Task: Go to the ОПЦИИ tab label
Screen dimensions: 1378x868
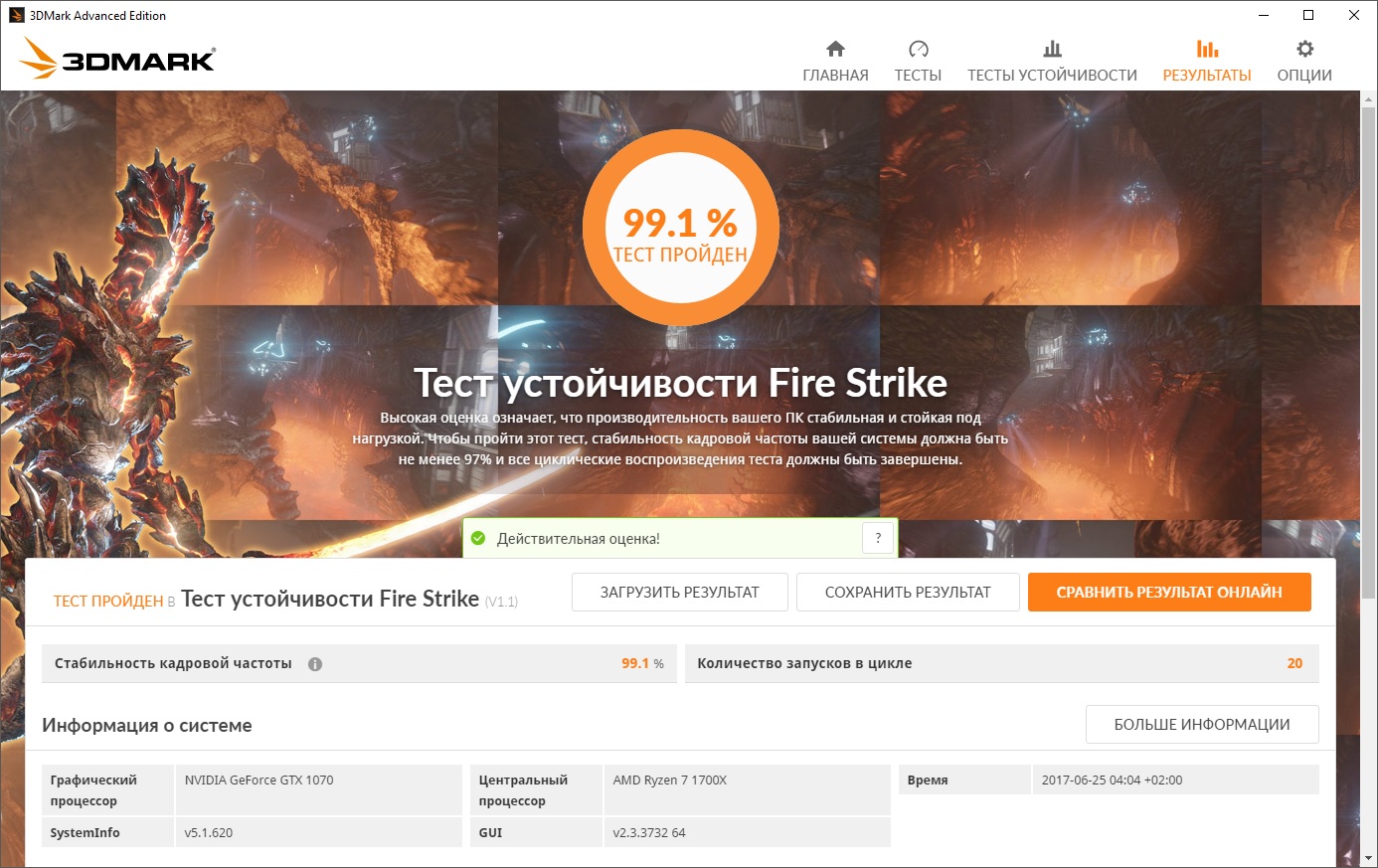Action: 1304,76
